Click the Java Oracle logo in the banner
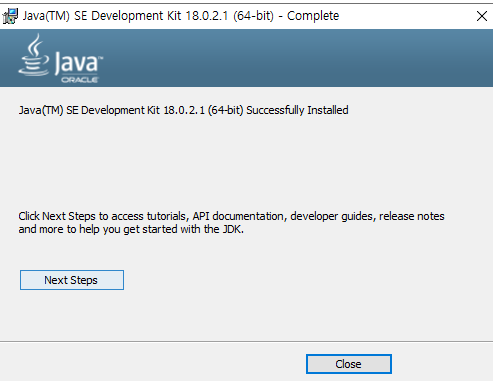Screen dimensions: 493x381 [61, 58]
